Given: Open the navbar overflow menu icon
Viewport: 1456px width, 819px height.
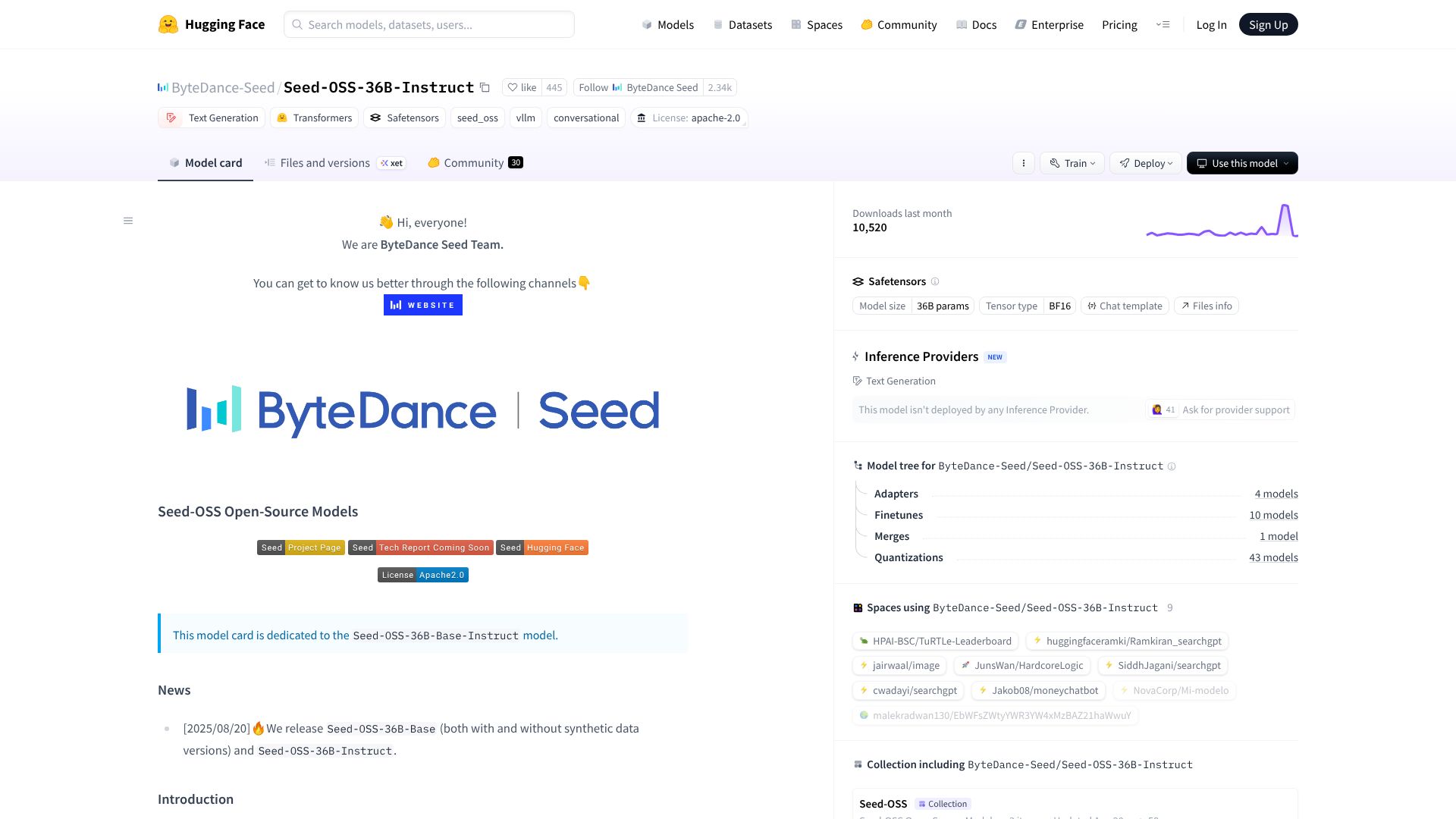Looking at the screenshot, I should tap(1163, 24).
